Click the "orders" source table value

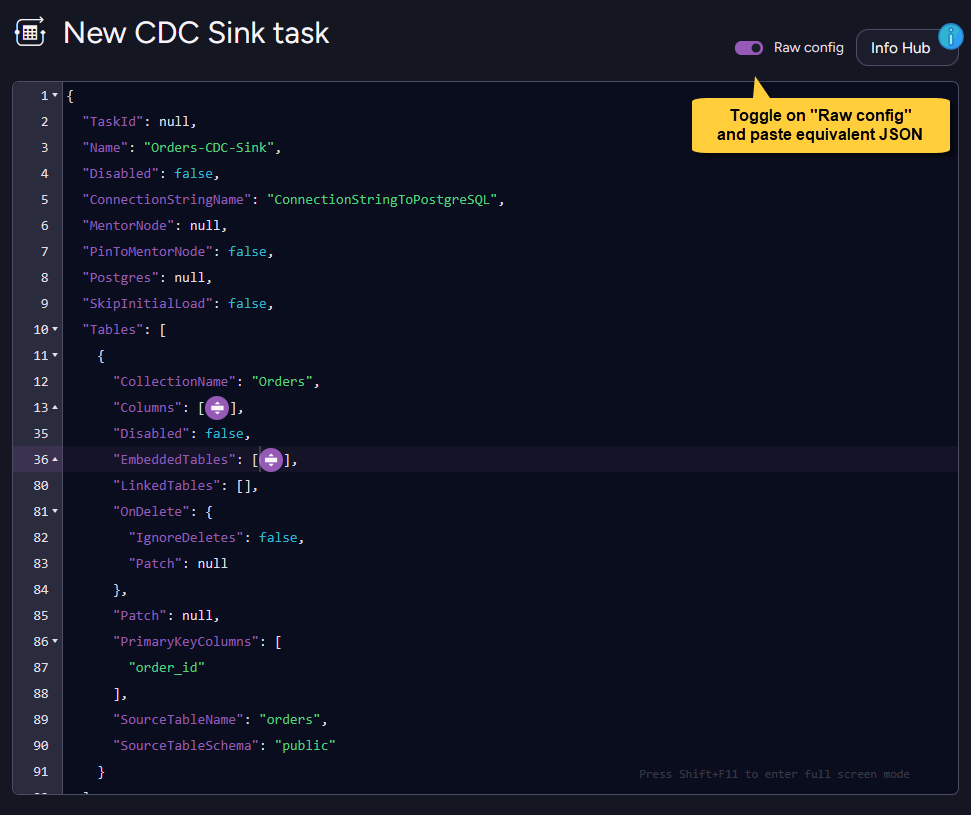point(289,720)
